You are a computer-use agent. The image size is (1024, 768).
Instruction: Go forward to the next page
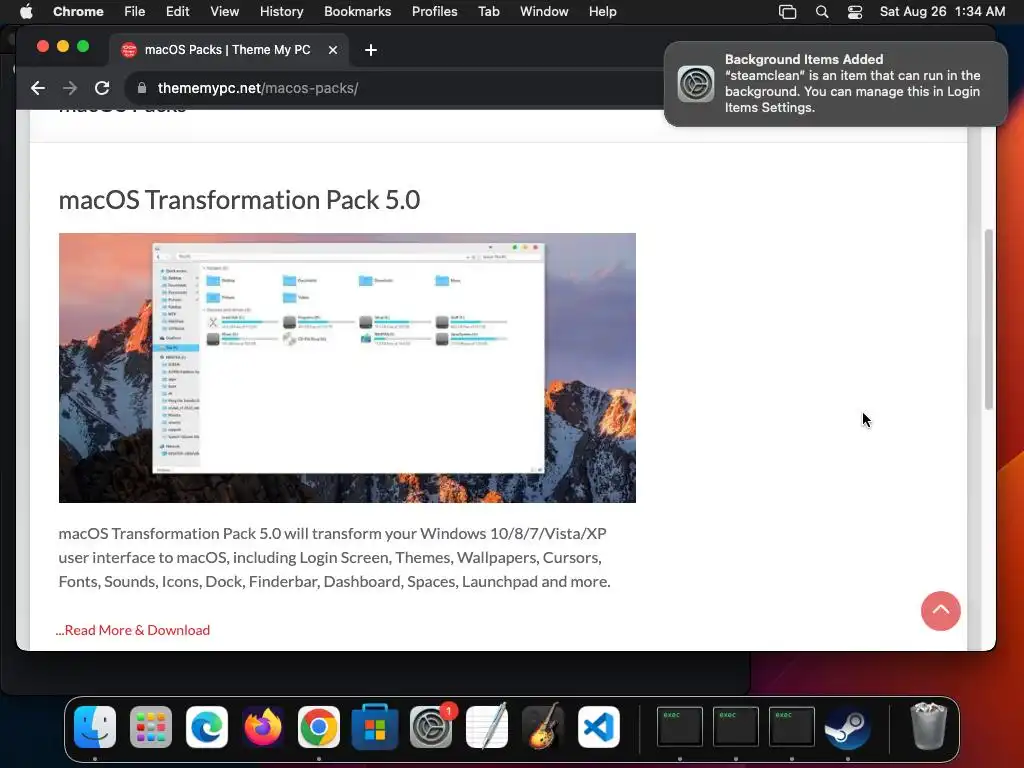[x=70, y=88]
